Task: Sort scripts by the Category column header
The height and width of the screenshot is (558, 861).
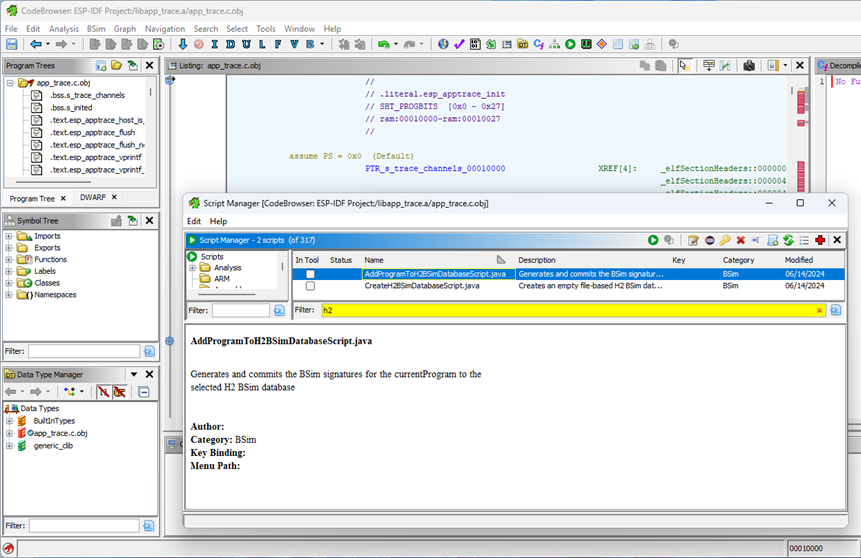Action: coord(738,260)
